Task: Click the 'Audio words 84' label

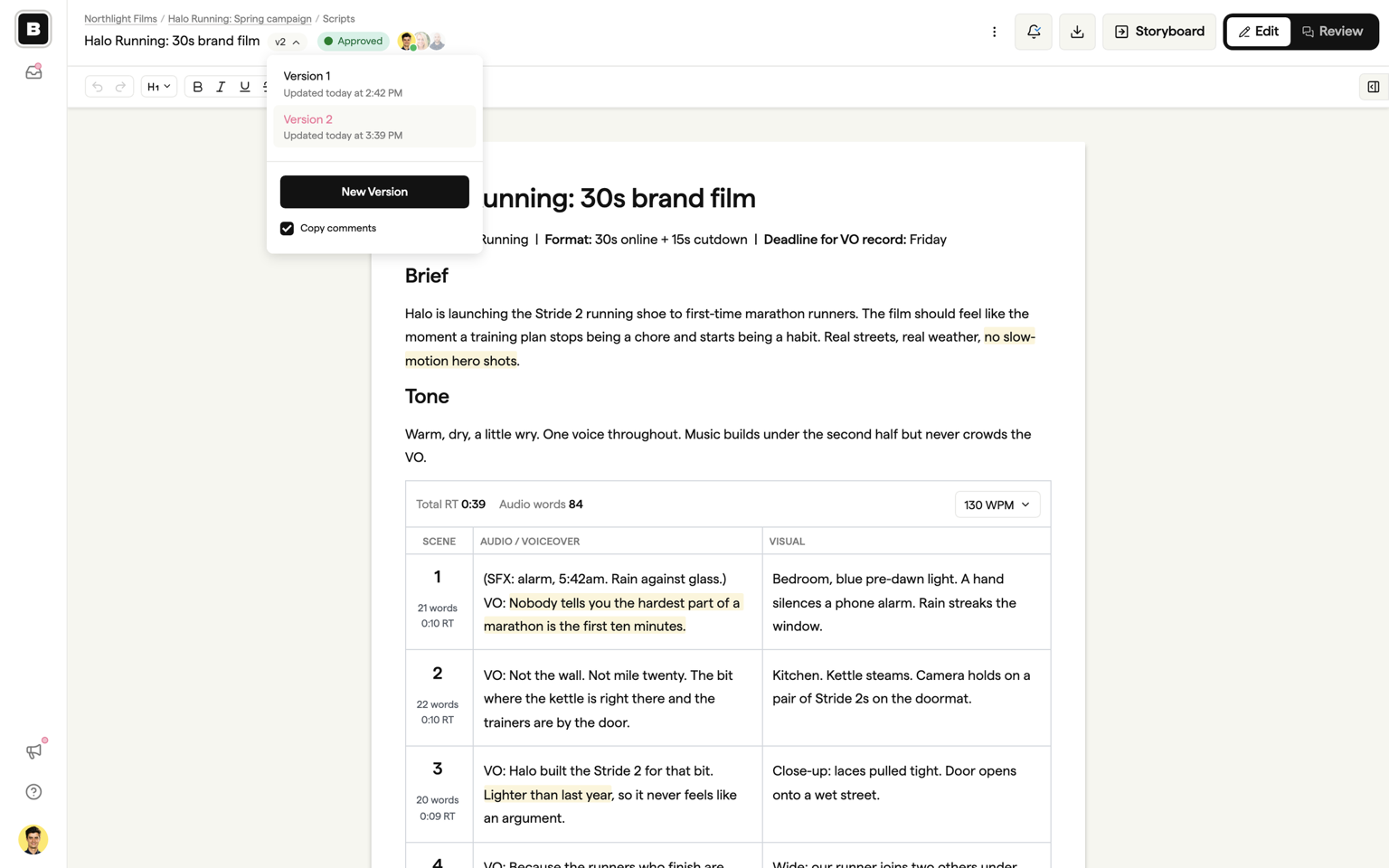Action: 541,505
